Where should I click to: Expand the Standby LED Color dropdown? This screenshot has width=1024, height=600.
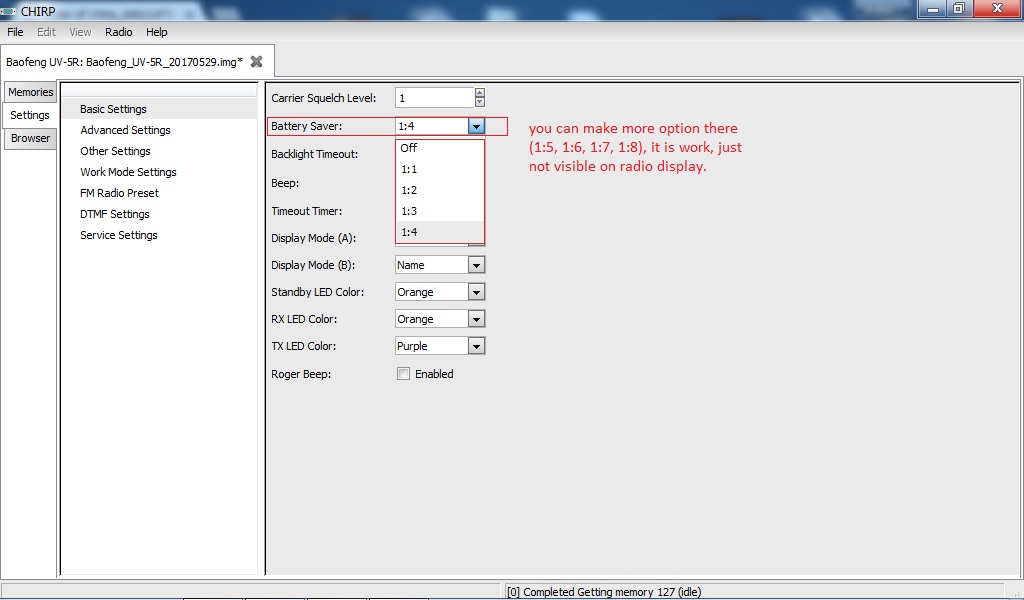[x=477, y=292]
